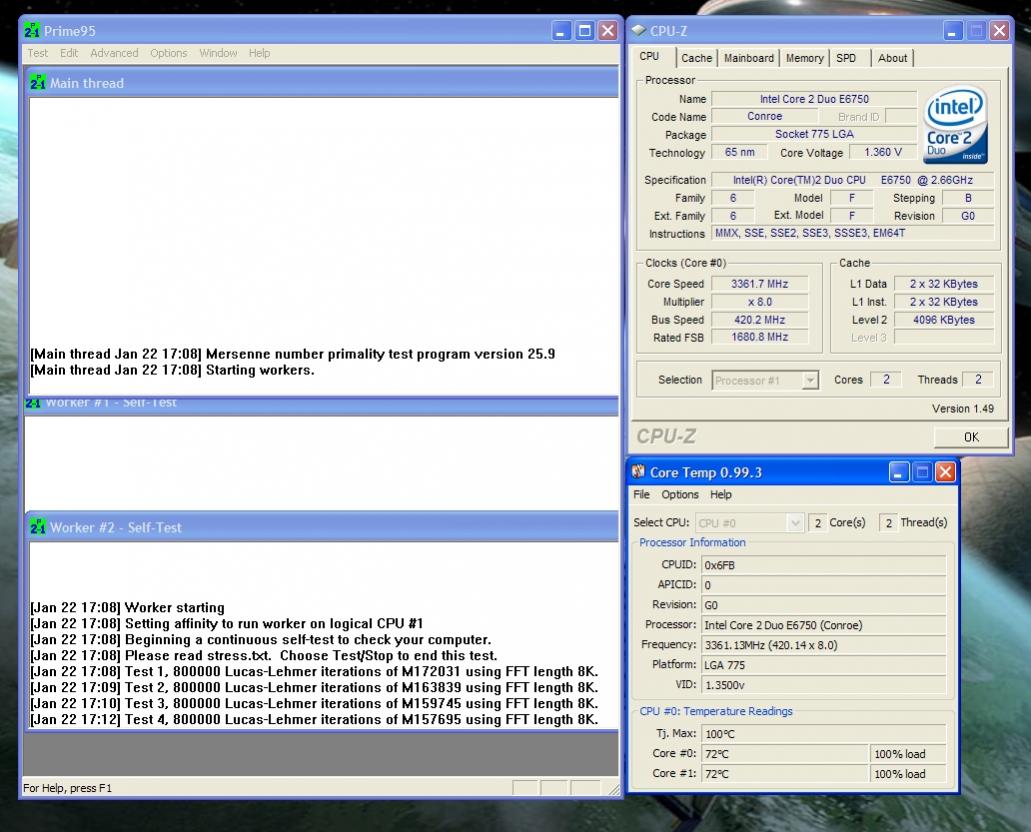The image size is (1031, 832).
Task: Click the Worker #1 Self-Test title bar
Action: [x=322, y=404]
